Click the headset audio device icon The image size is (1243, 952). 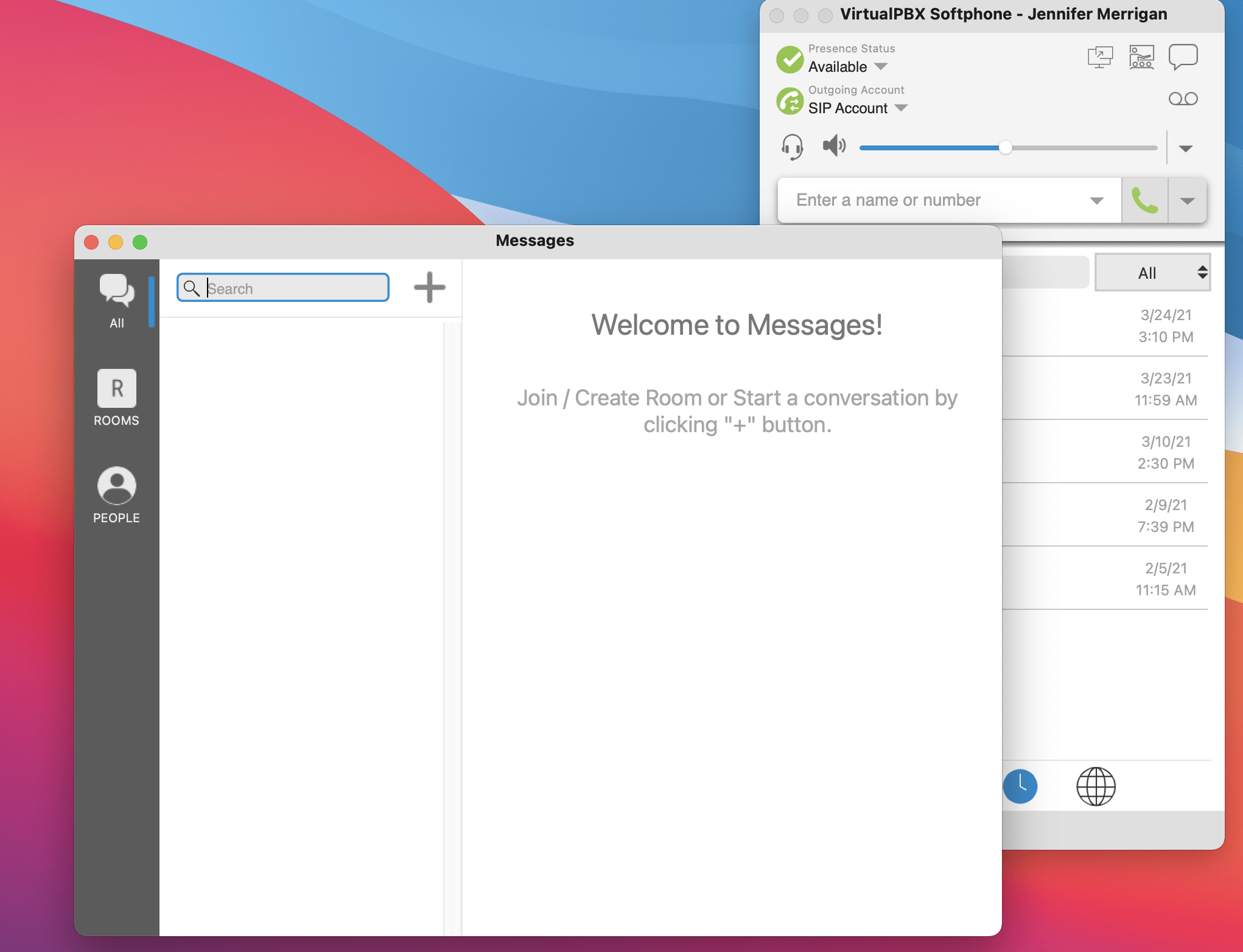792,147
